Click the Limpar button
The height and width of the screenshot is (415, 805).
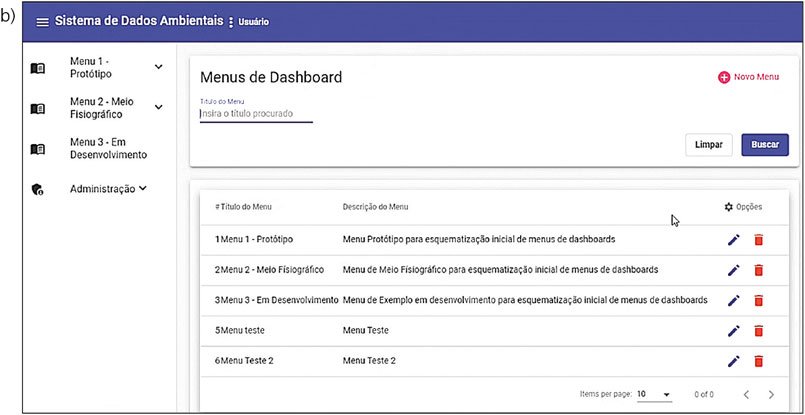tap(709, 145)
